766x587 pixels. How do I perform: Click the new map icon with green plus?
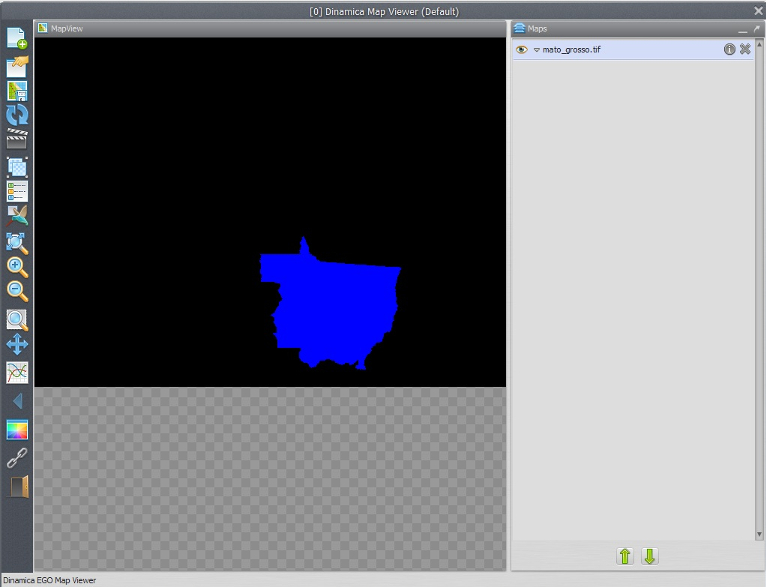(17, 39)
